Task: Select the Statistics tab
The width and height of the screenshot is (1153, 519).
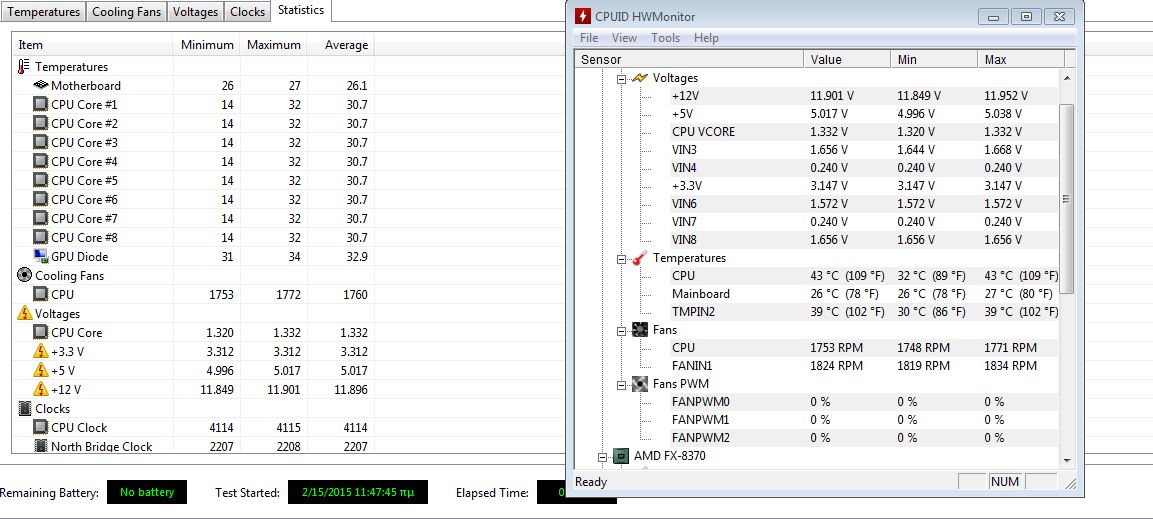Action: click(301, 10)
